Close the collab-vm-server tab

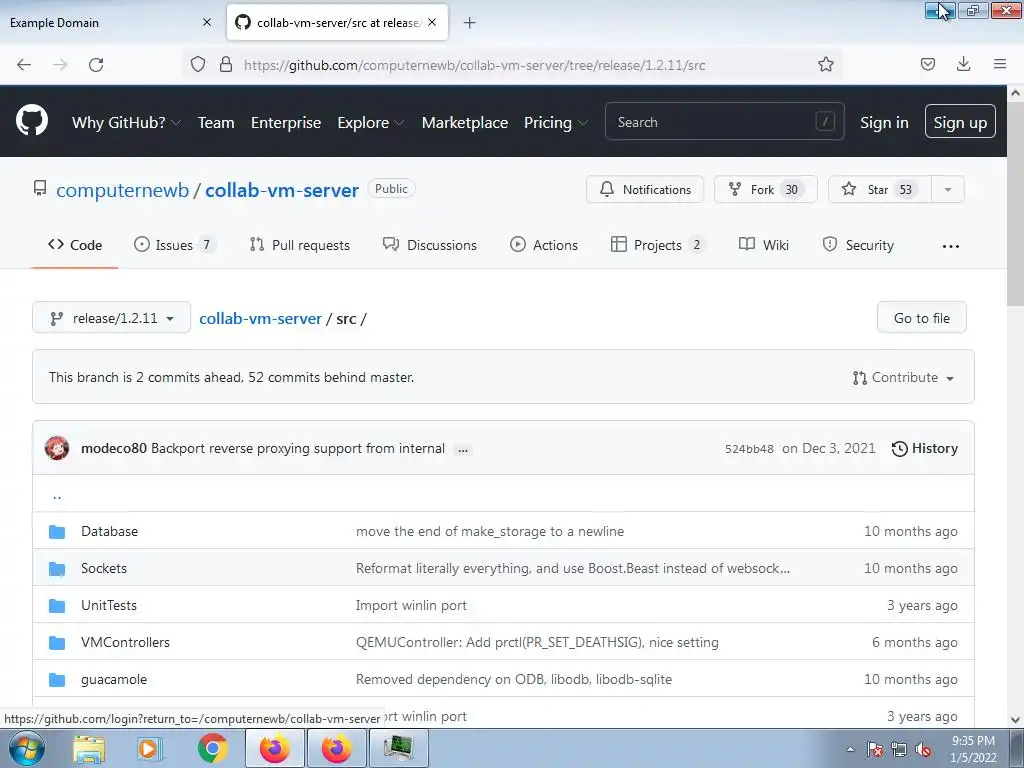tap(432, 22)
